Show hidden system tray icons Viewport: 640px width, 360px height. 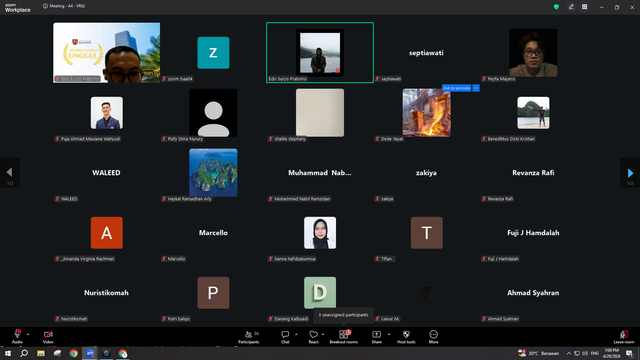click(569, 353)
